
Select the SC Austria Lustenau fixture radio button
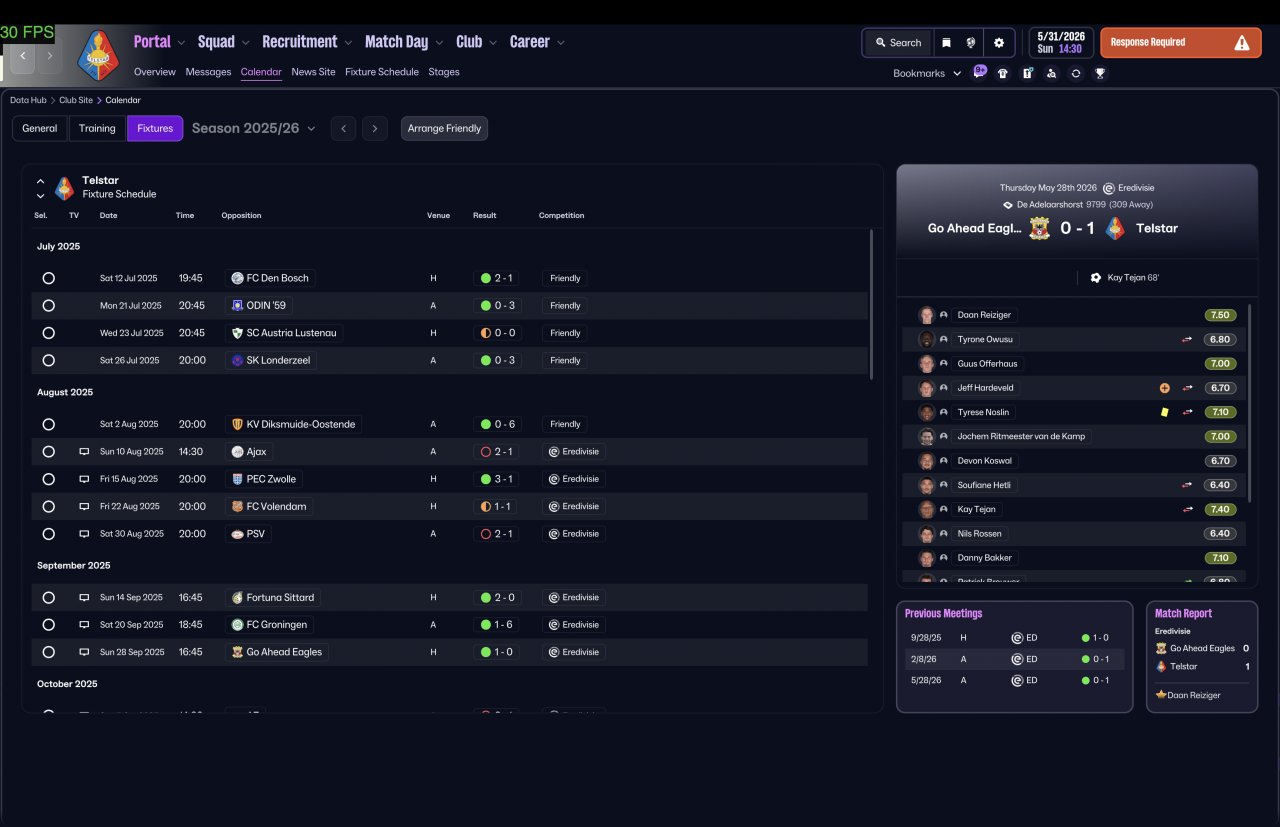point(48,333)
